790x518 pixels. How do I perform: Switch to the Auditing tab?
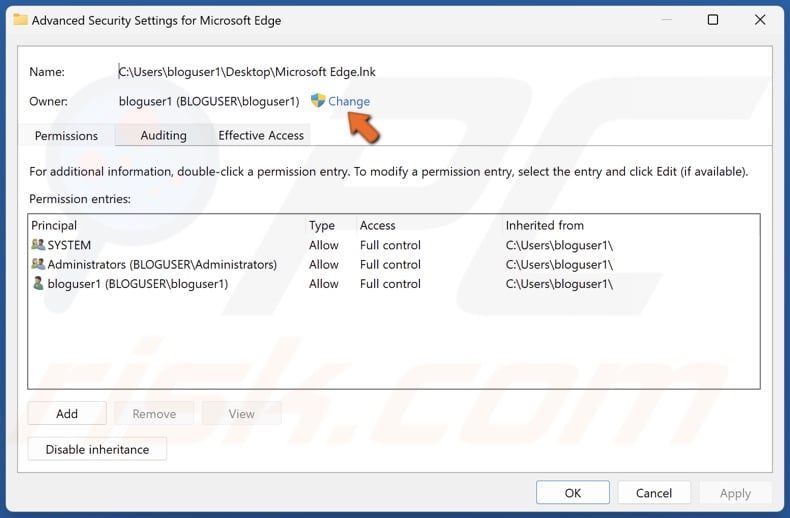[x=163, y=135]
